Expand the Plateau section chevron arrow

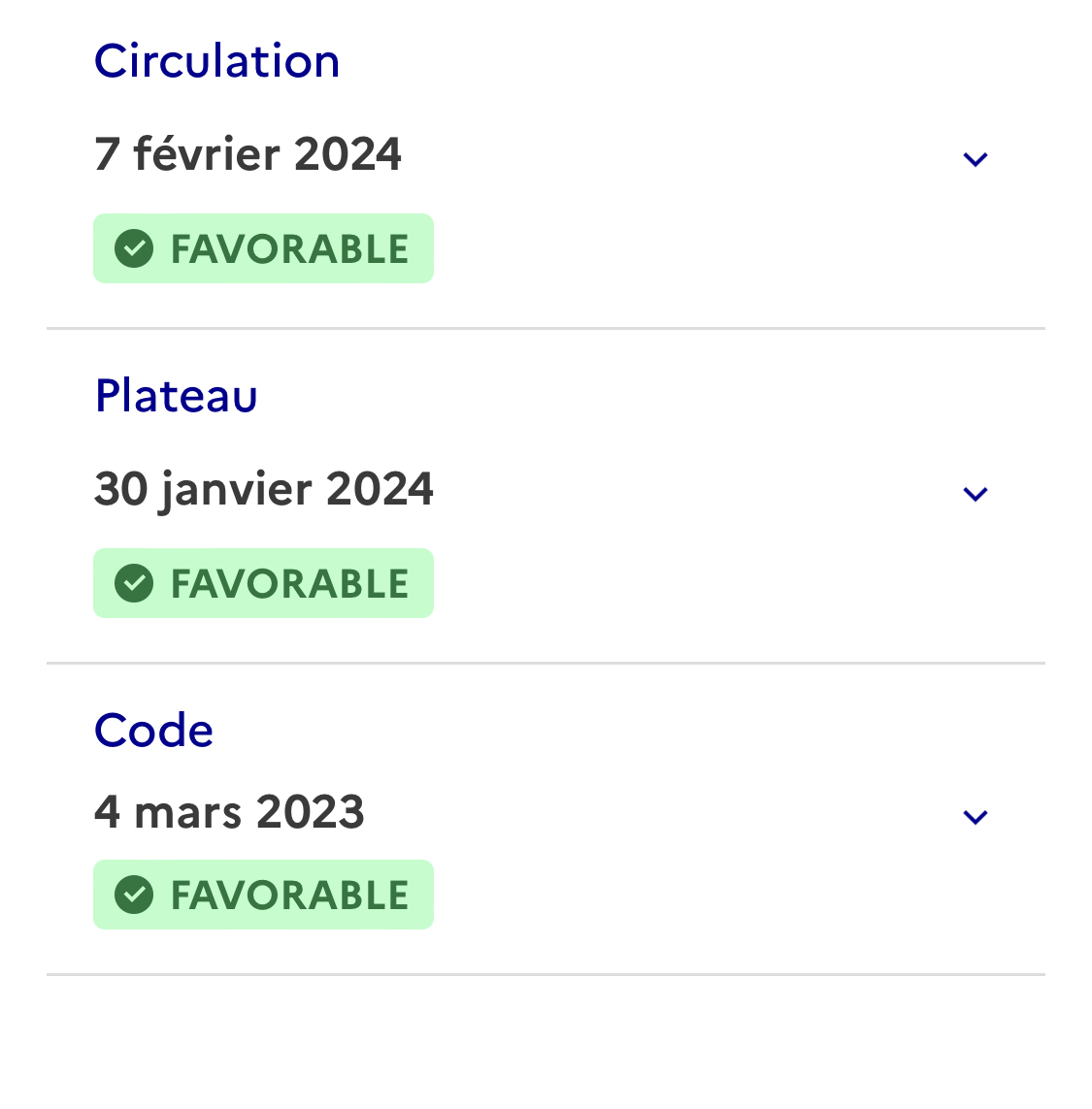point(975,494)
